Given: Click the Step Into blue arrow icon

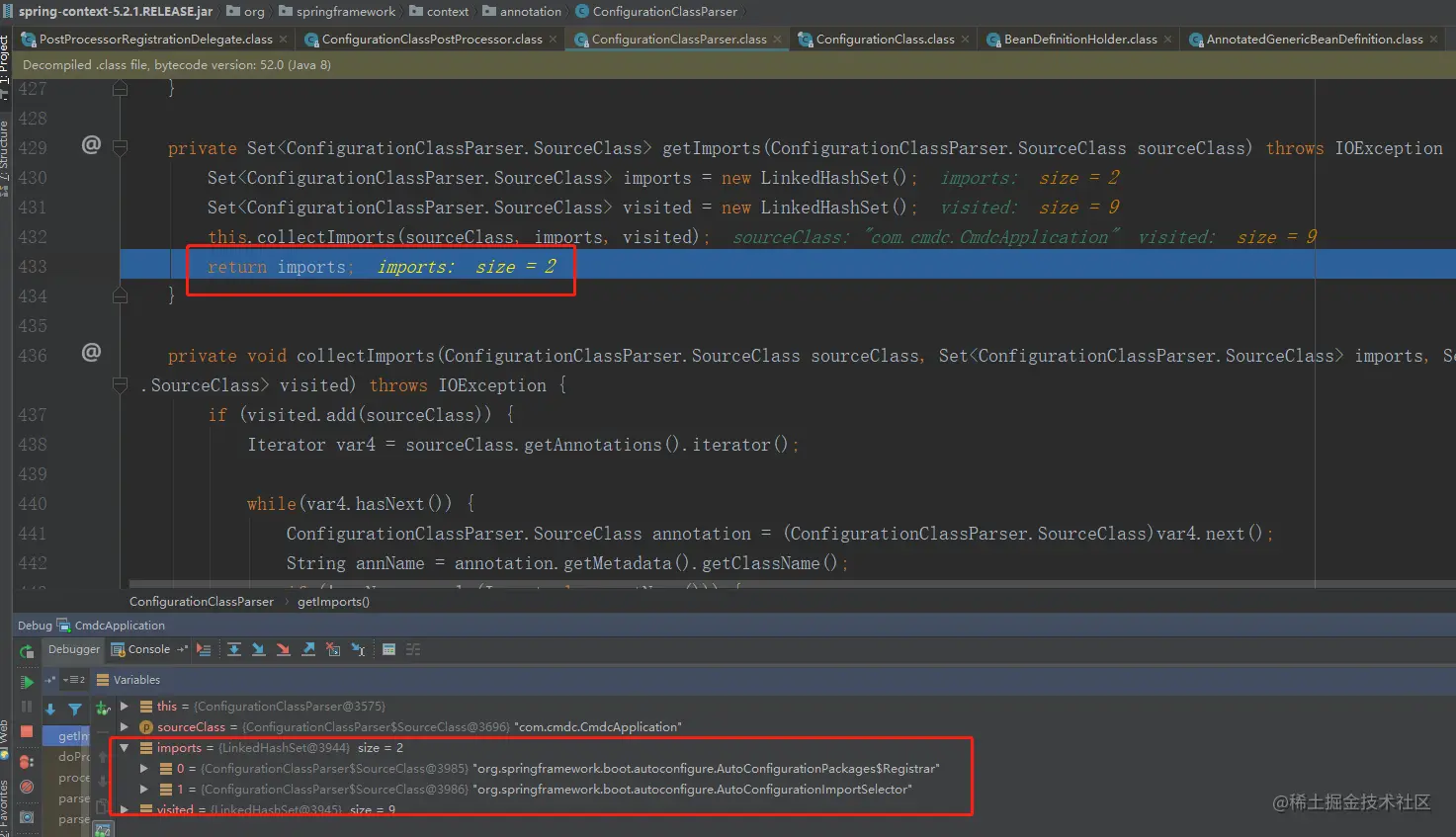Looking at the screenshot, I should click(259, 650).
